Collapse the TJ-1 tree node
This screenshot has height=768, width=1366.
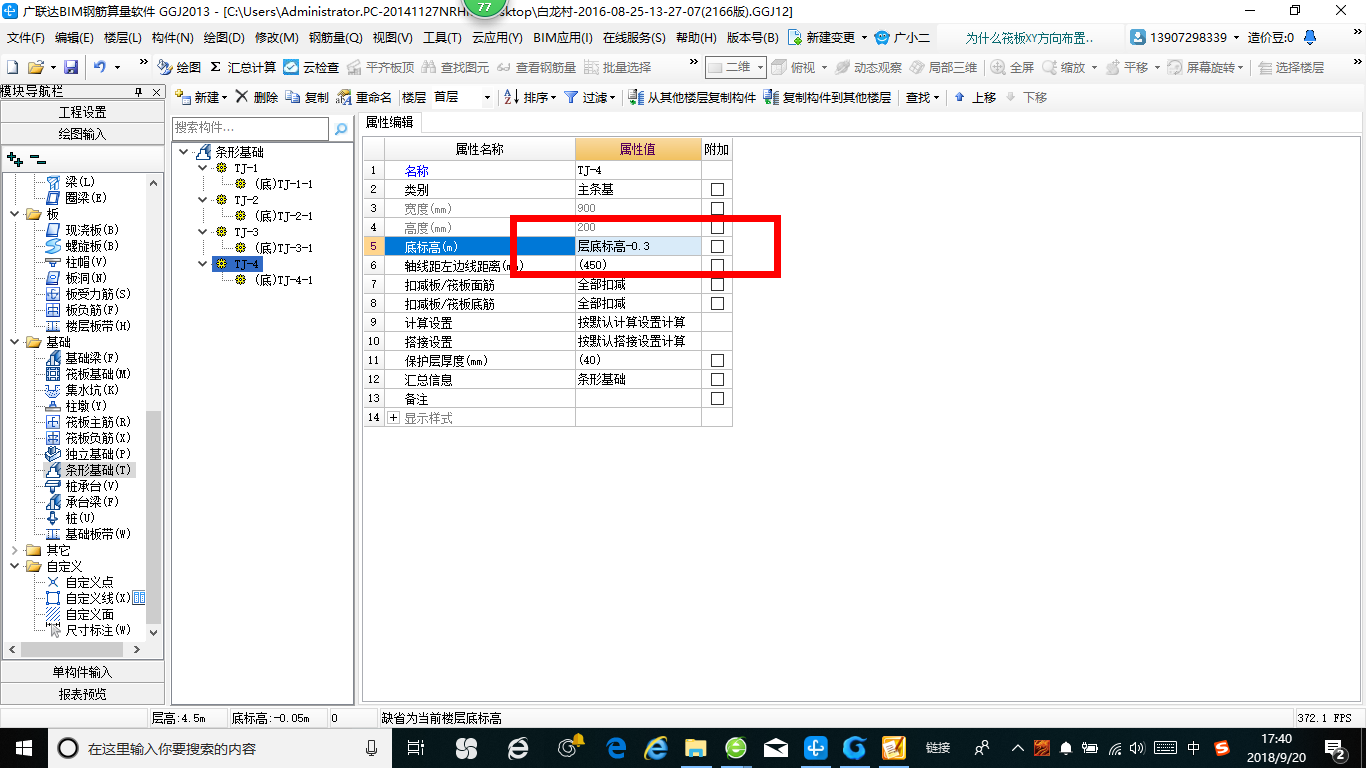204,168
